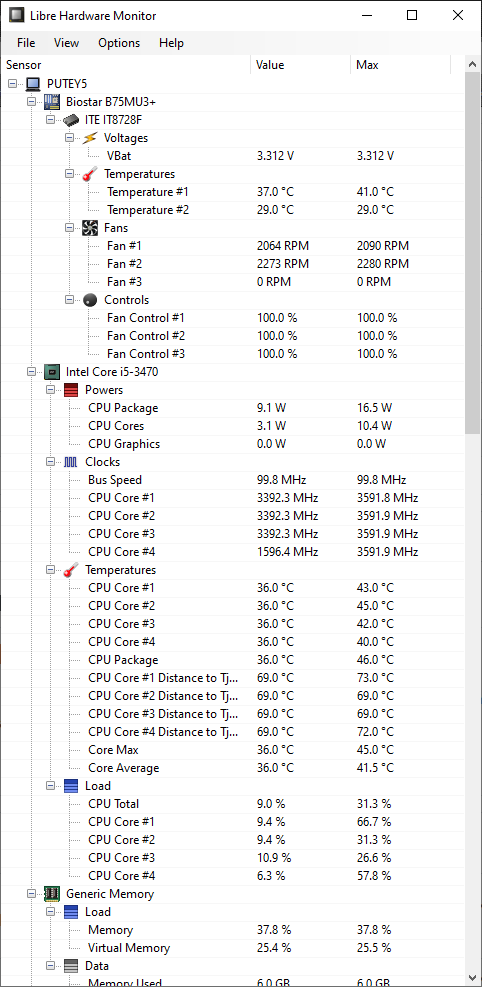482x987 pixels.
Task: Click the Fans group fan icon
Action: pyautogui.click(x=90, y=228)
